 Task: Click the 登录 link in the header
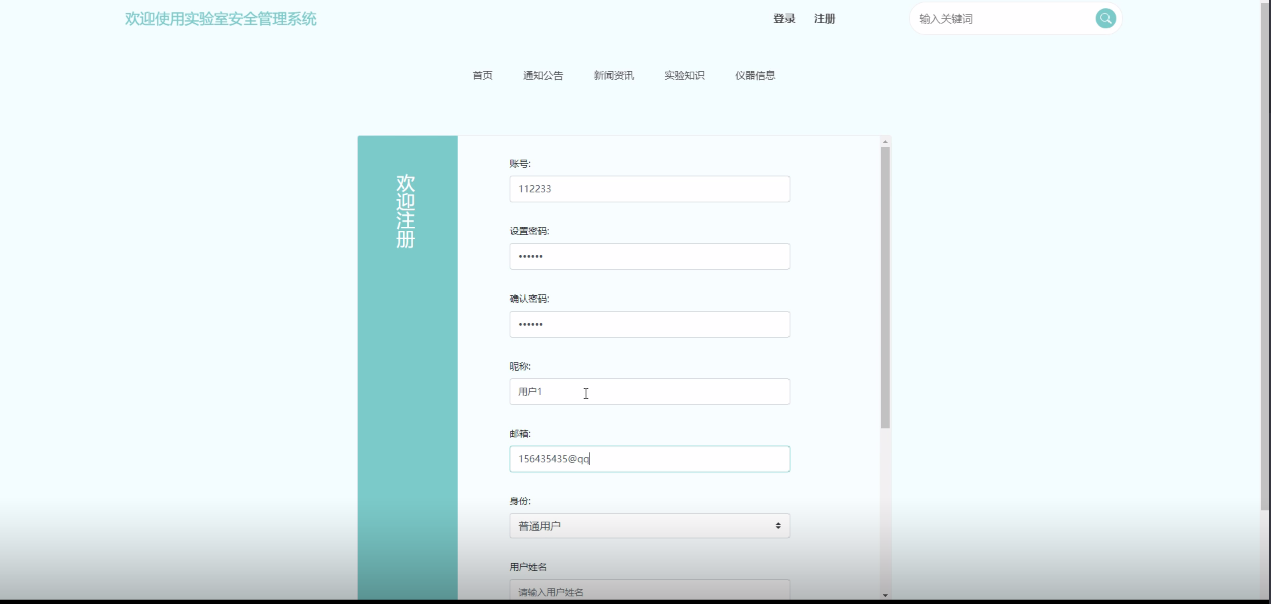(x=784, y=19)
